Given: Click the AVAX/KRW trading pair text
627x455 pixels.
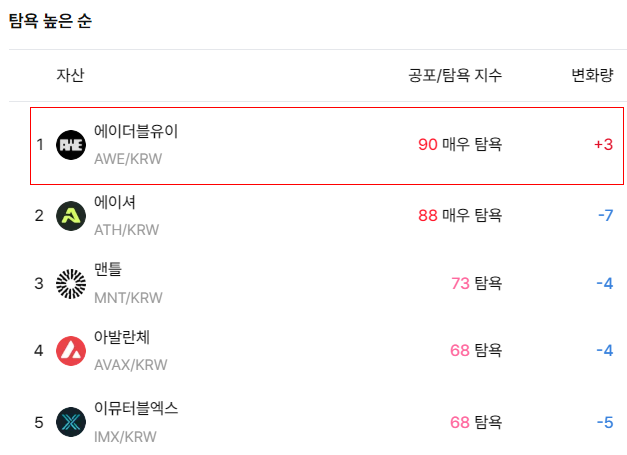Looking at the screenshot, I should (131, 365).
